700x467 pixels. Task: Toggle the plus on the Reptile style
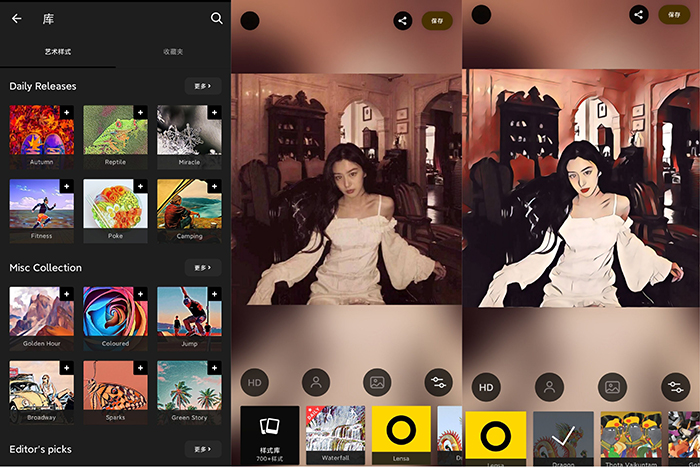(141, 112)
